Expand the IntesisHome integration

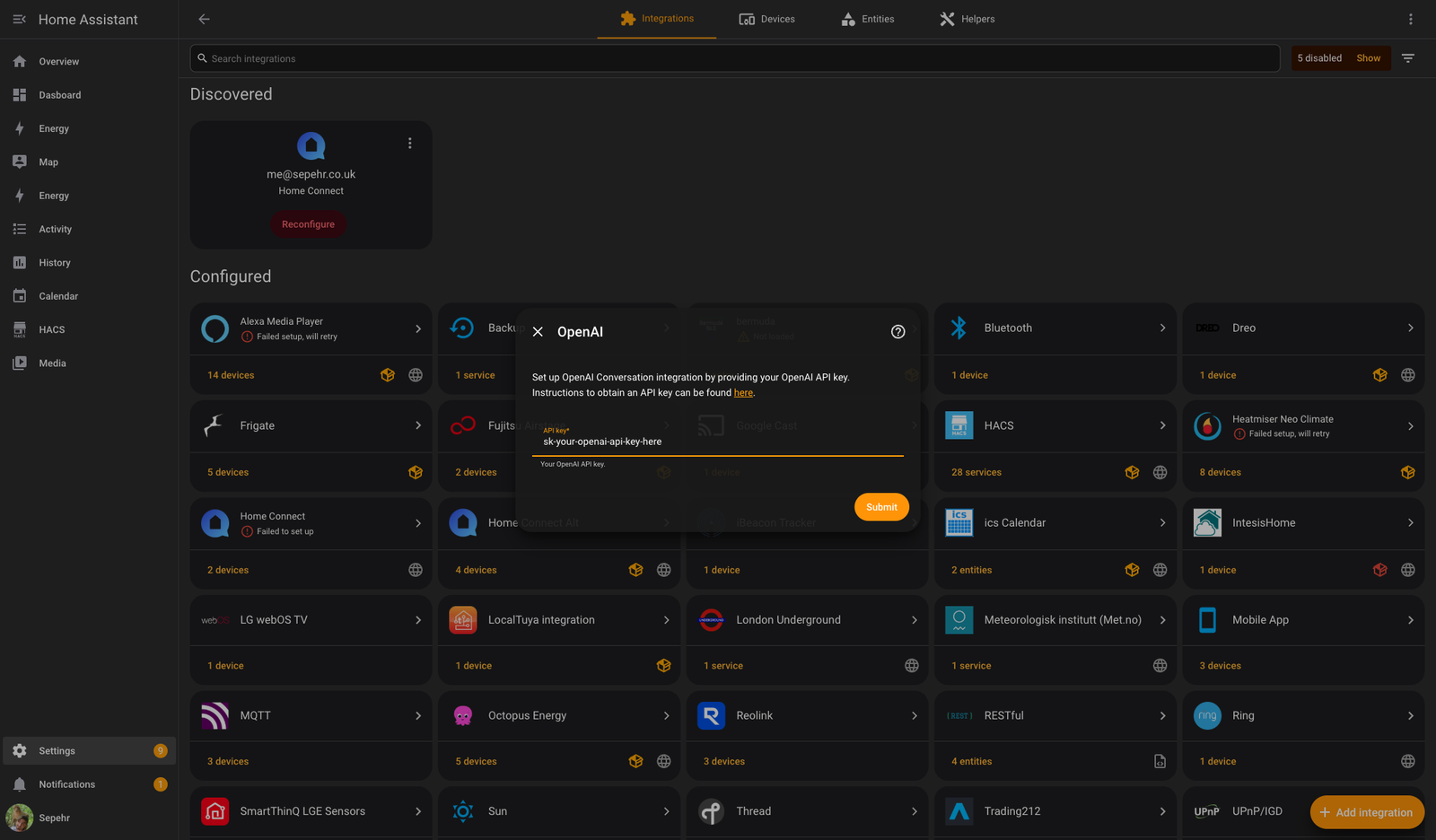[1410, 523]
